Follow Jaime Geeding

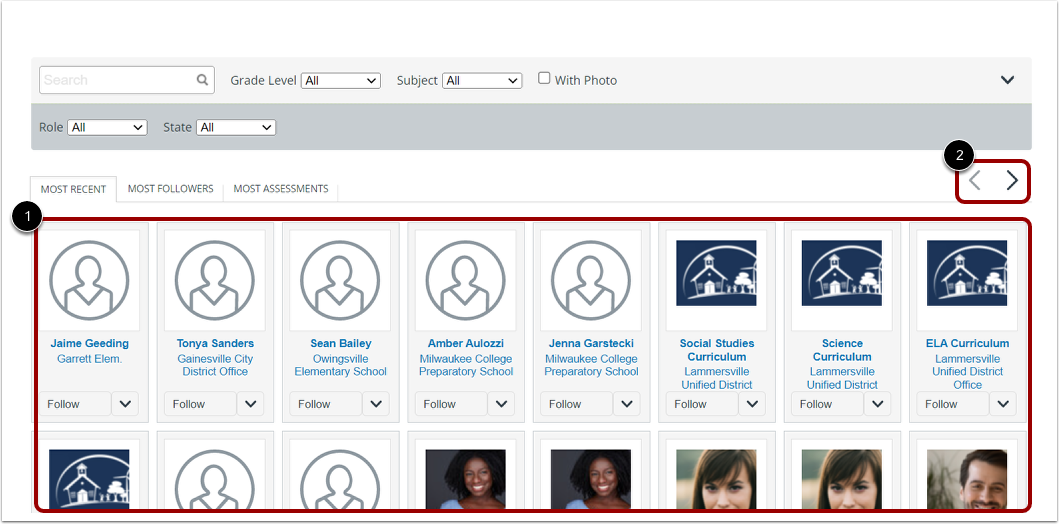coord(75,404)
